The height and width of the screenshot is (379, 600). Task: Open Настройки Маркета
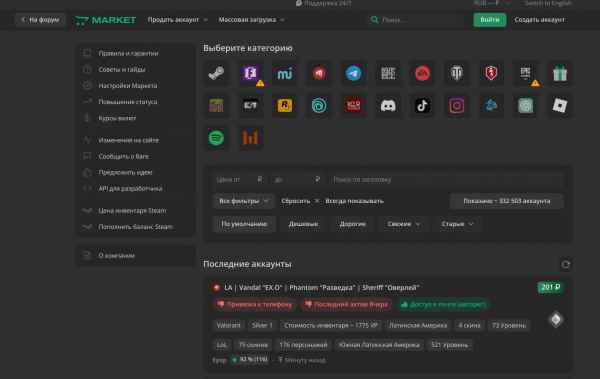click(x=135, y=86)
